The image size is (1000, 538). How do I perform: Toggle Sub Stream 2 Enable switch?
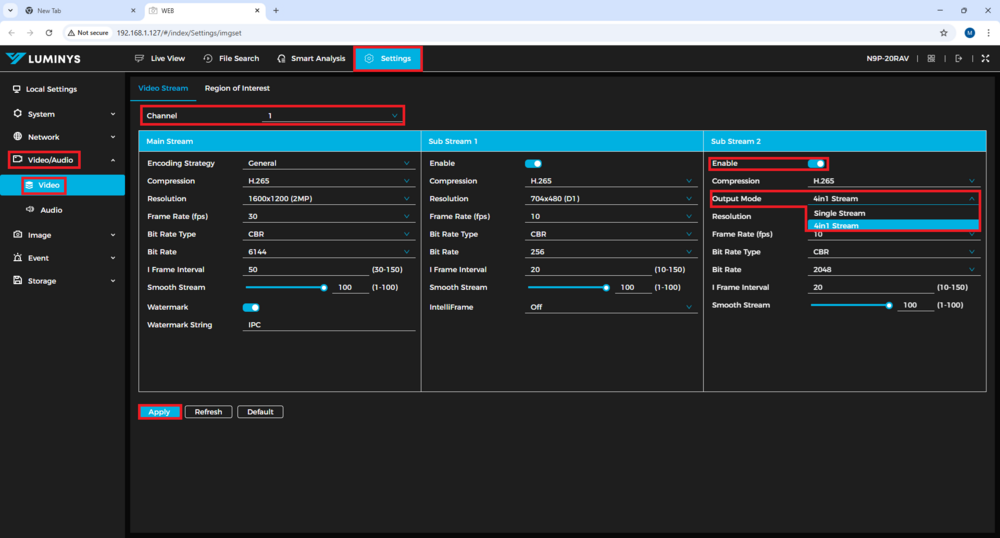click(x=816, y=163)
